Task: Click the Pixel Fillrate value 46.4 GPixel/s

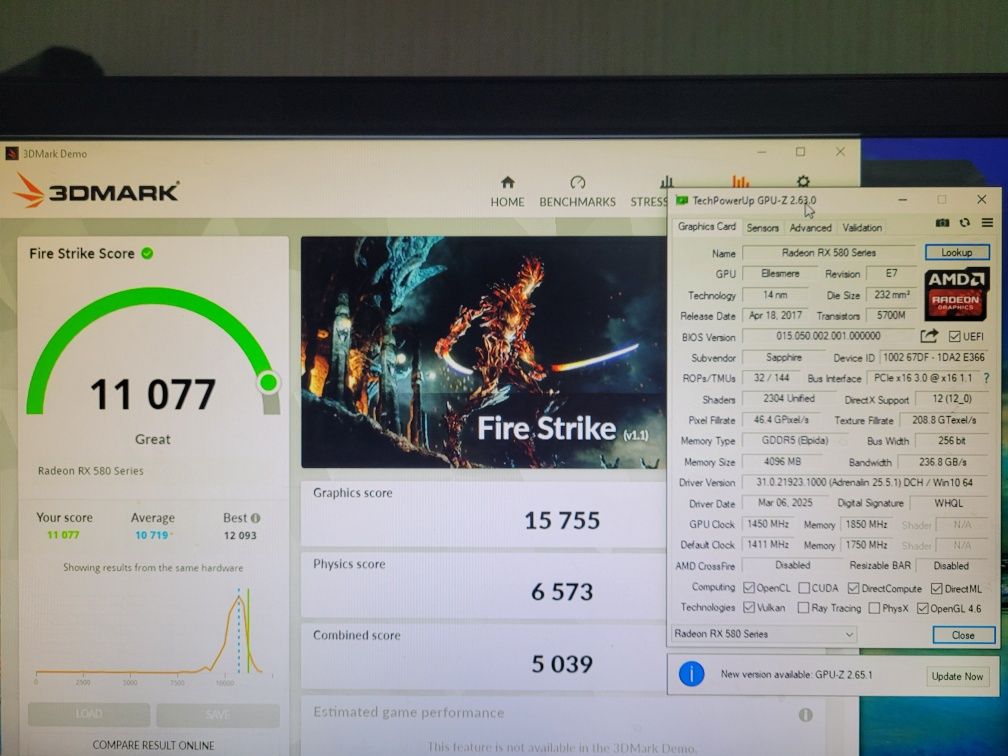Action: point(781,420)
